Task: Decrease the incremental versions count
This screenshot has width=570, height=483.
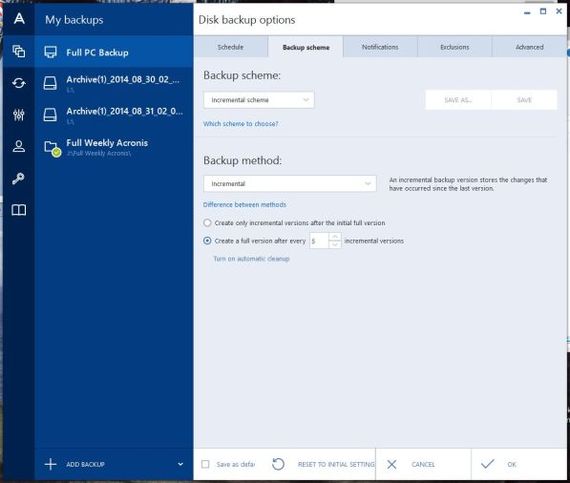Action: (x=335, y=245)
